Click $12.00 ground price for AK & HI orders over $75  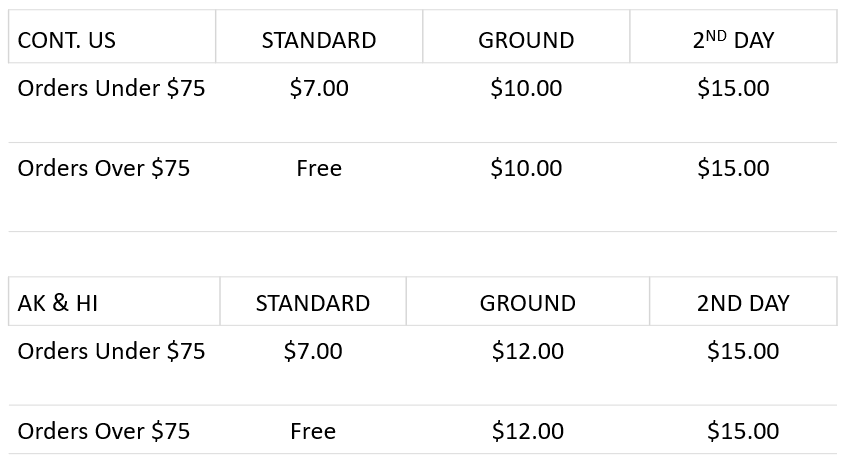[528, 431]
